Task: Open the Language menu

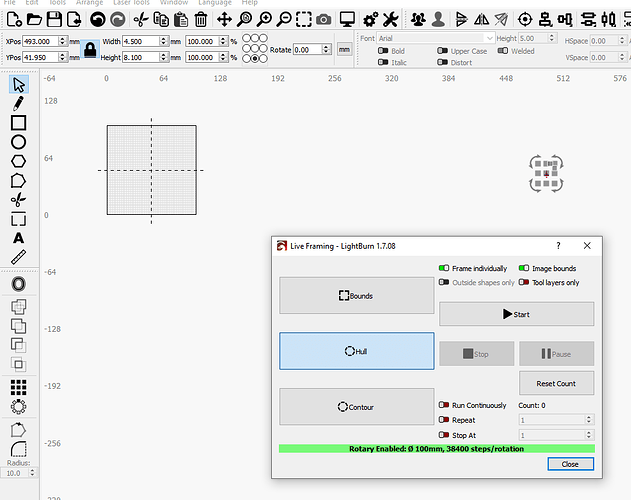Action: (x=215, y=3)
